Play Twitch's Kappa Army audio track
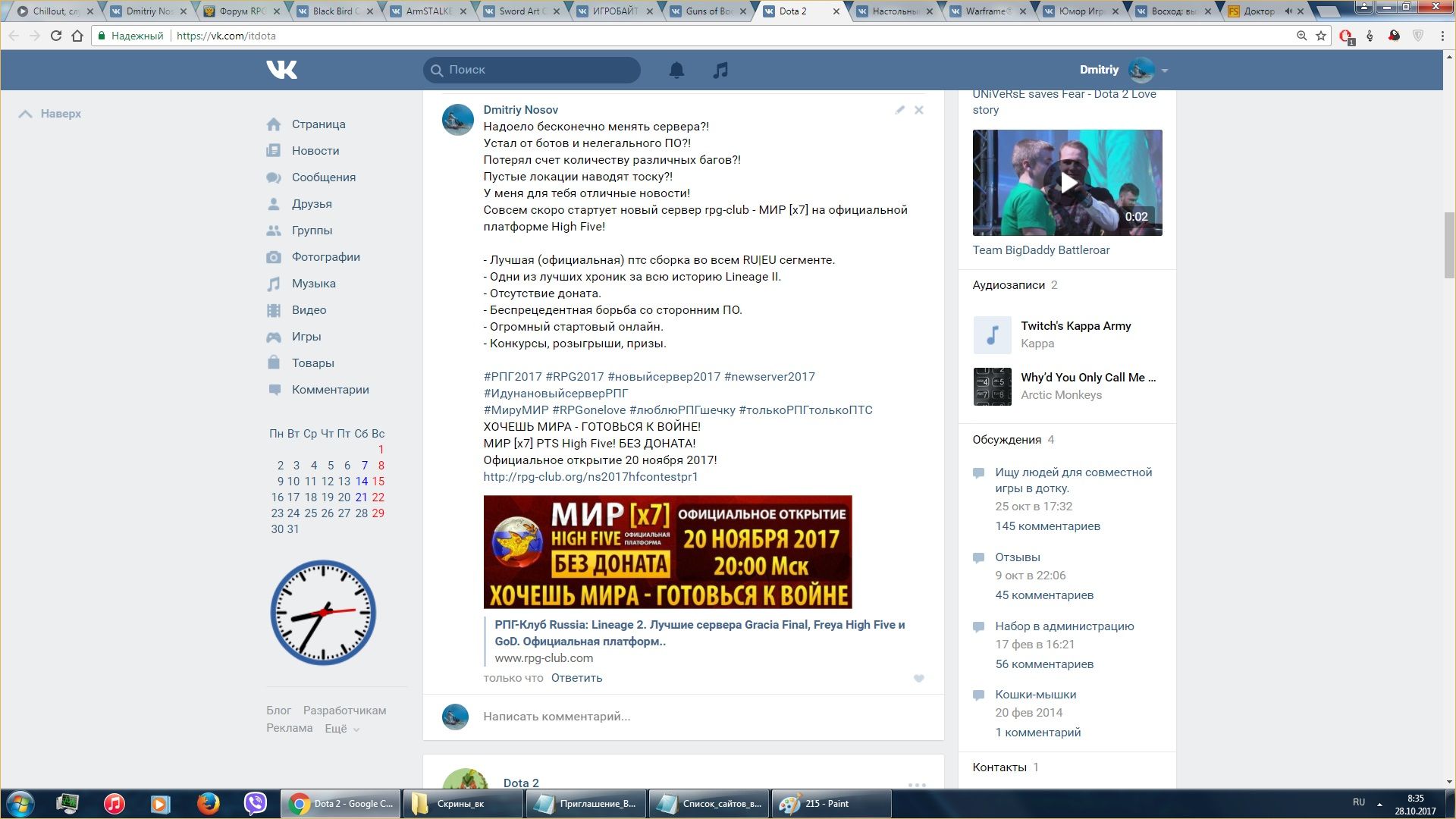Image resolution: width=1456 pixels, height=819 pixels. tap(992, 335)
